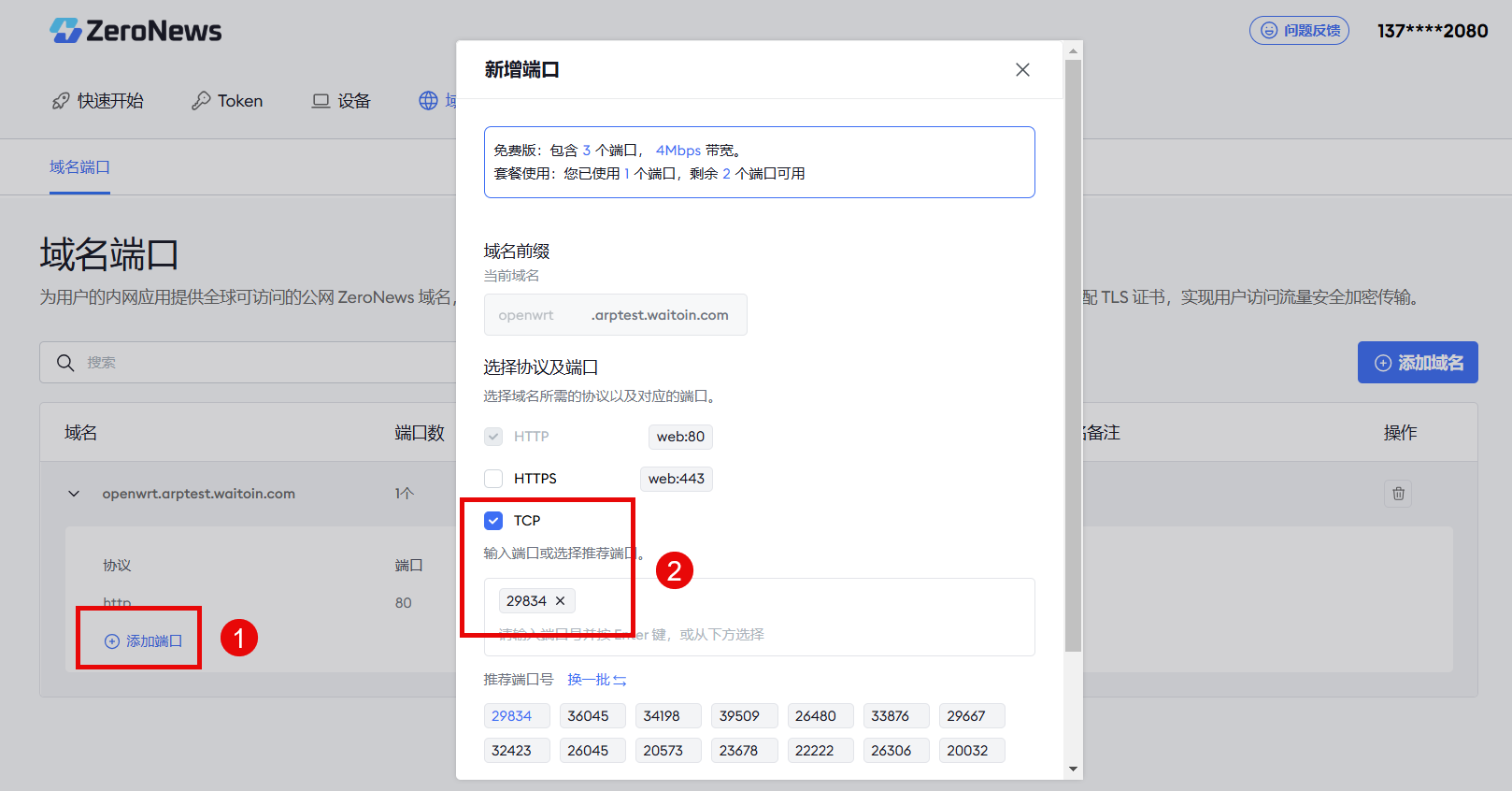
Task: Open the 设备 menu item
Action: [x=341, y=101]
